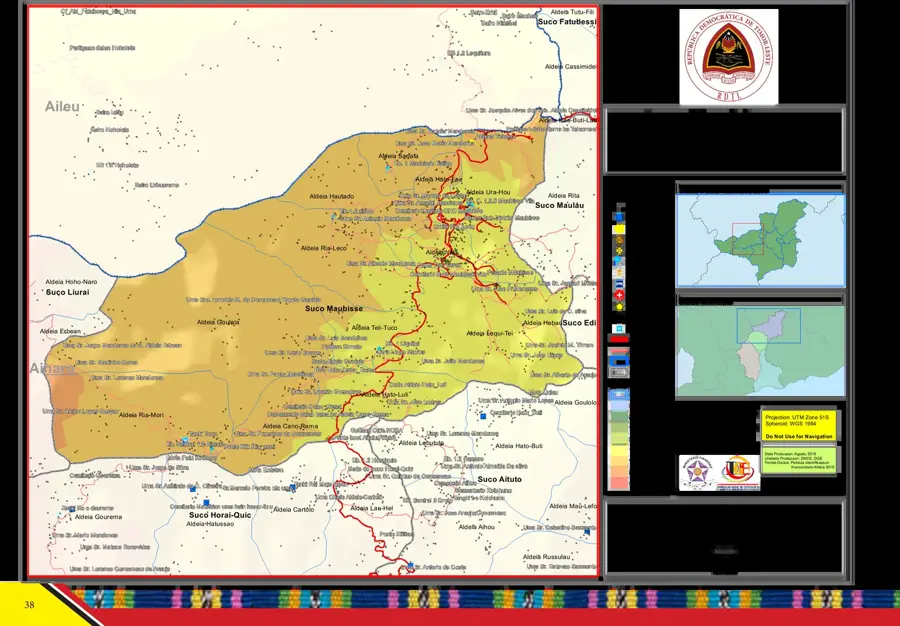The height and width of the screenshot is (626, 900).
Task: Click the yellow square legend symbol
Action: tap(619, 230)
